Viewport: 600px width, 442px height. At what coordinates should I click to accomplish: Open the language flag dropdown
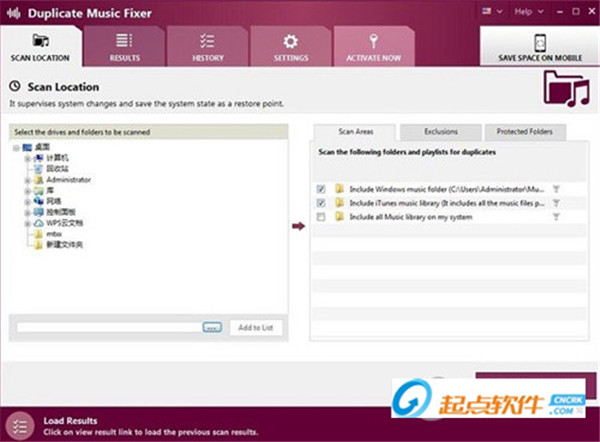[x=492, y=11]
